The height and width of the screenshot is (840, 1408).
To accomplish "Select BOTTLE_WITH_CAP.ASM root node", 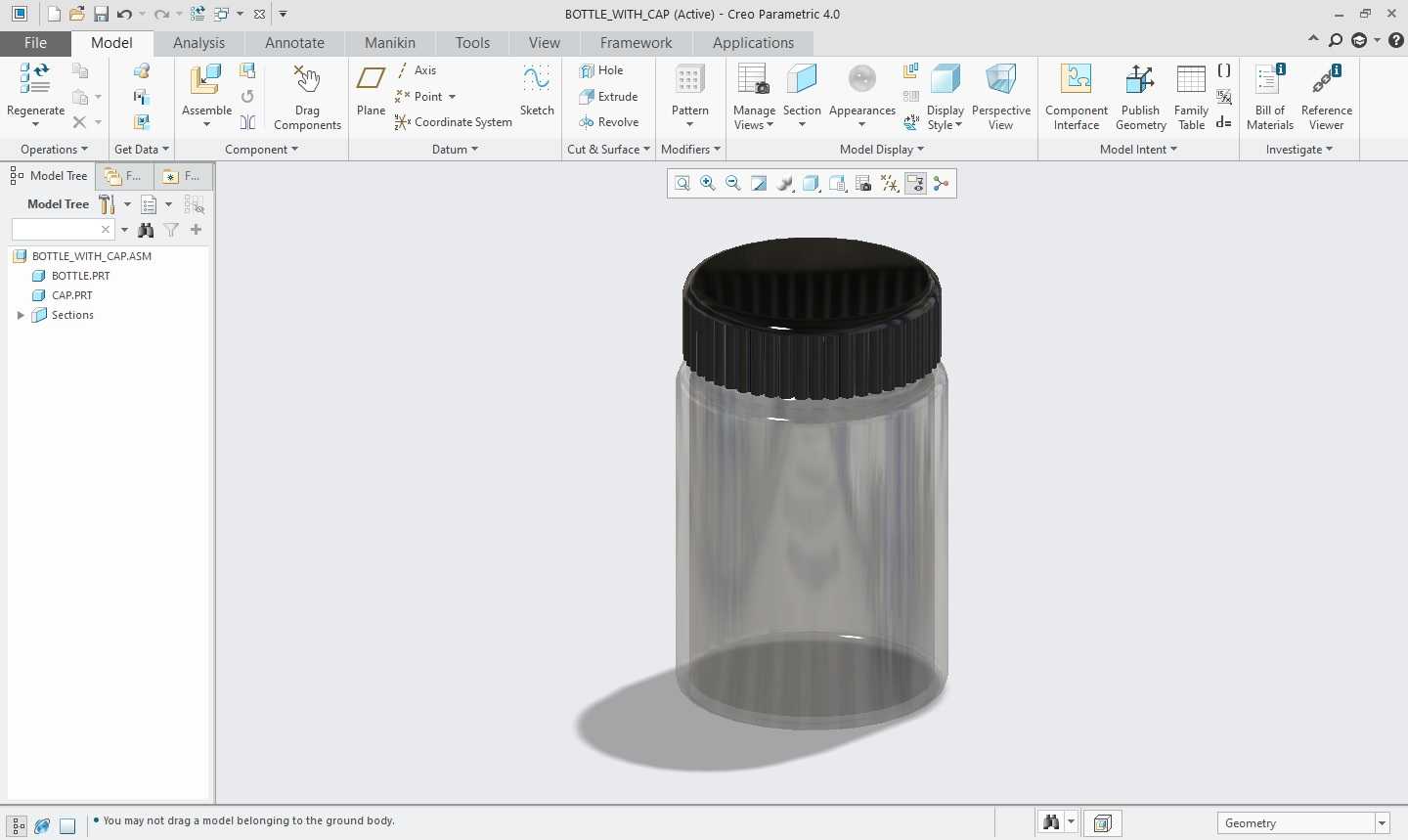I will pos(91,256).
